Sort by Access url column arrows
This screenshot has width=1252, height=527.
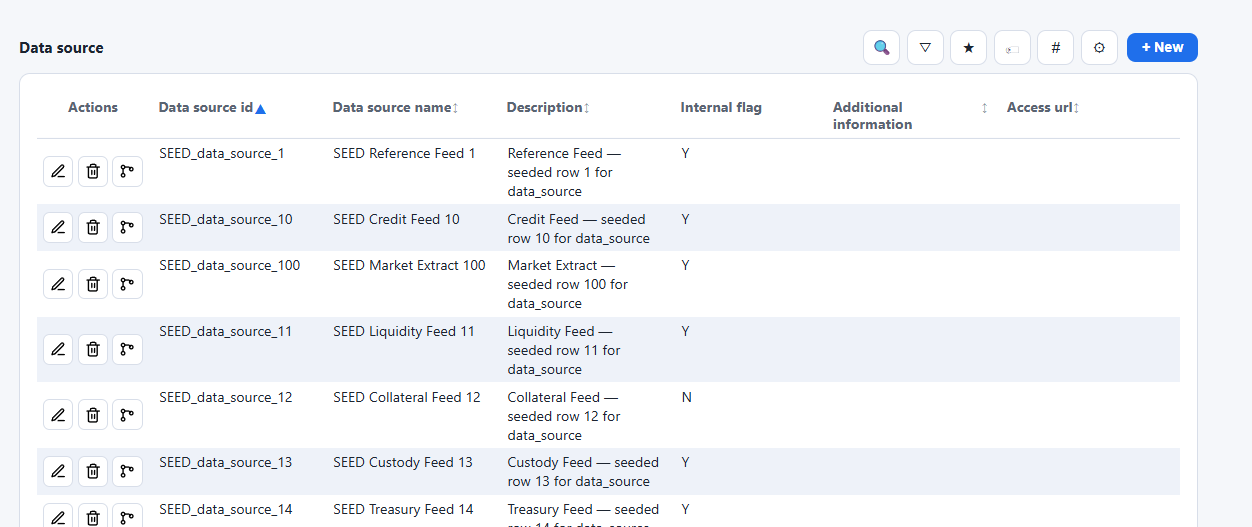pos(1077,108)
